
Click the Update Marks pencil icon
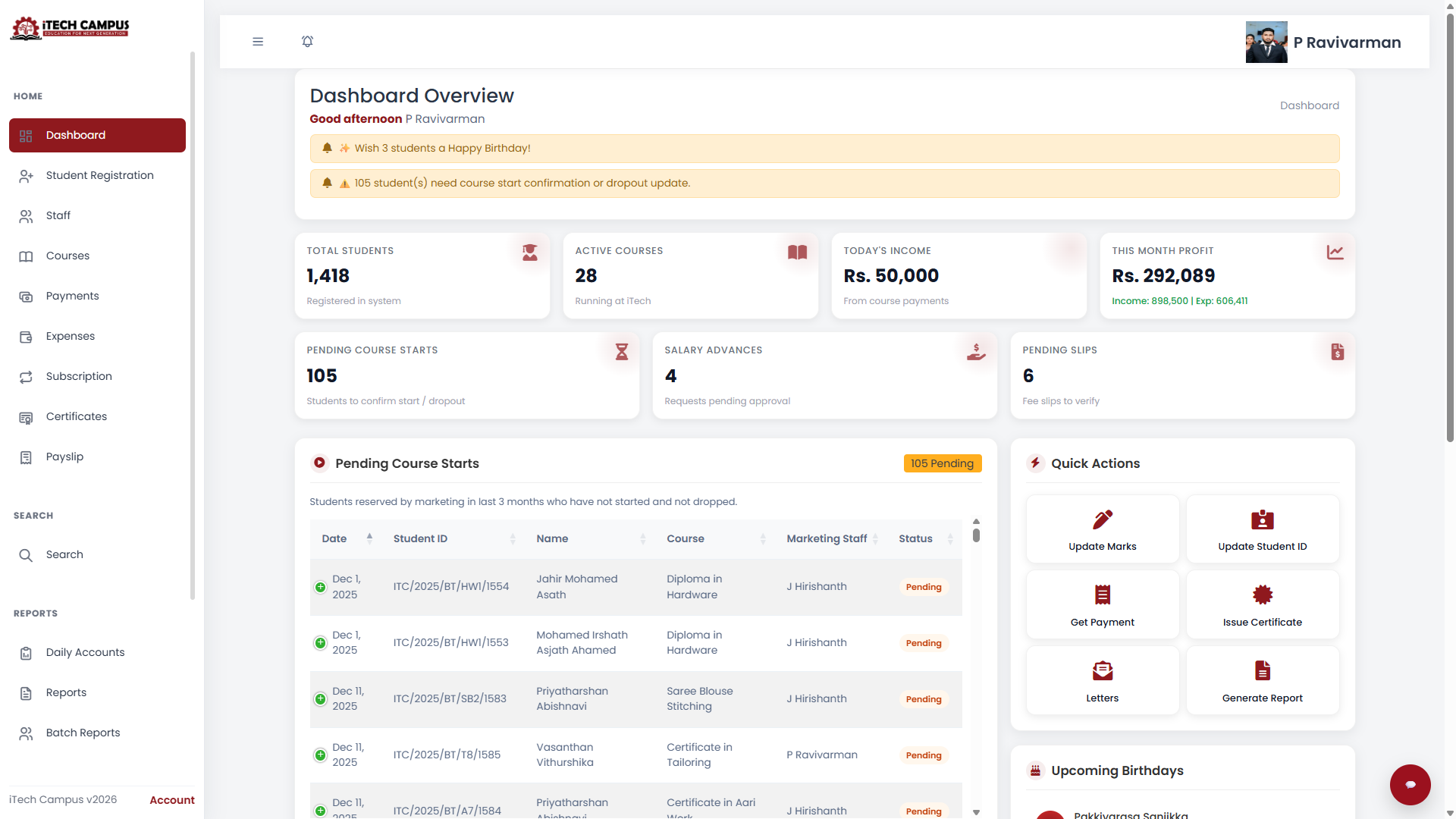[x=1102, y=519]
